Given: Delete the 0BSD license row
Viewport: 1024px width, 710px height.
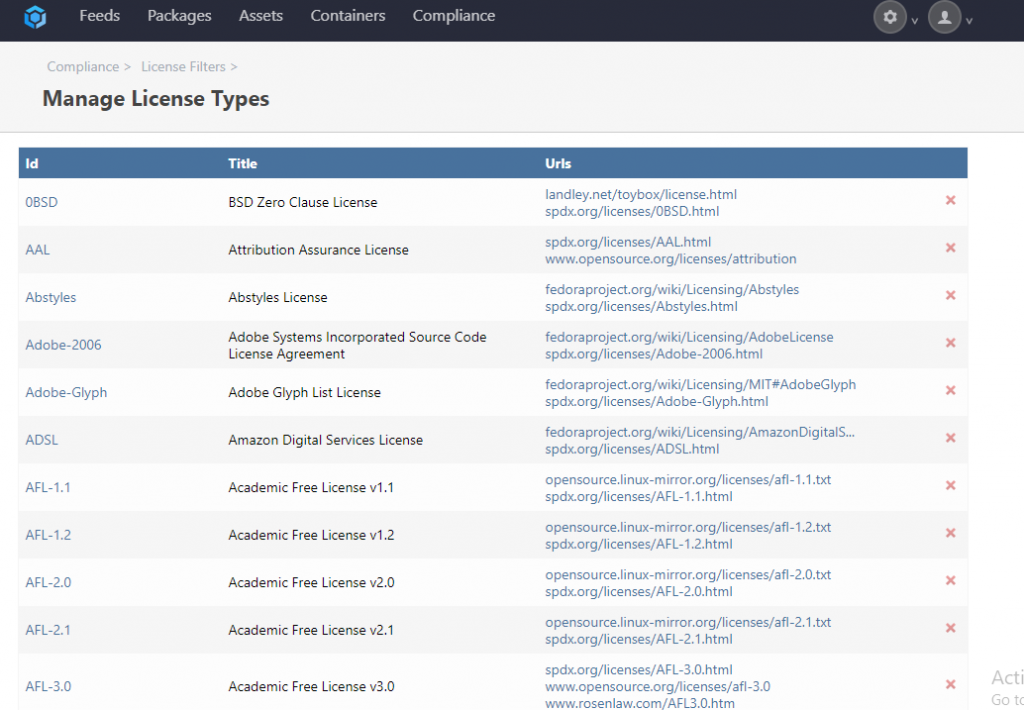Looking at the screenshot, I should [x=950, y=201].
